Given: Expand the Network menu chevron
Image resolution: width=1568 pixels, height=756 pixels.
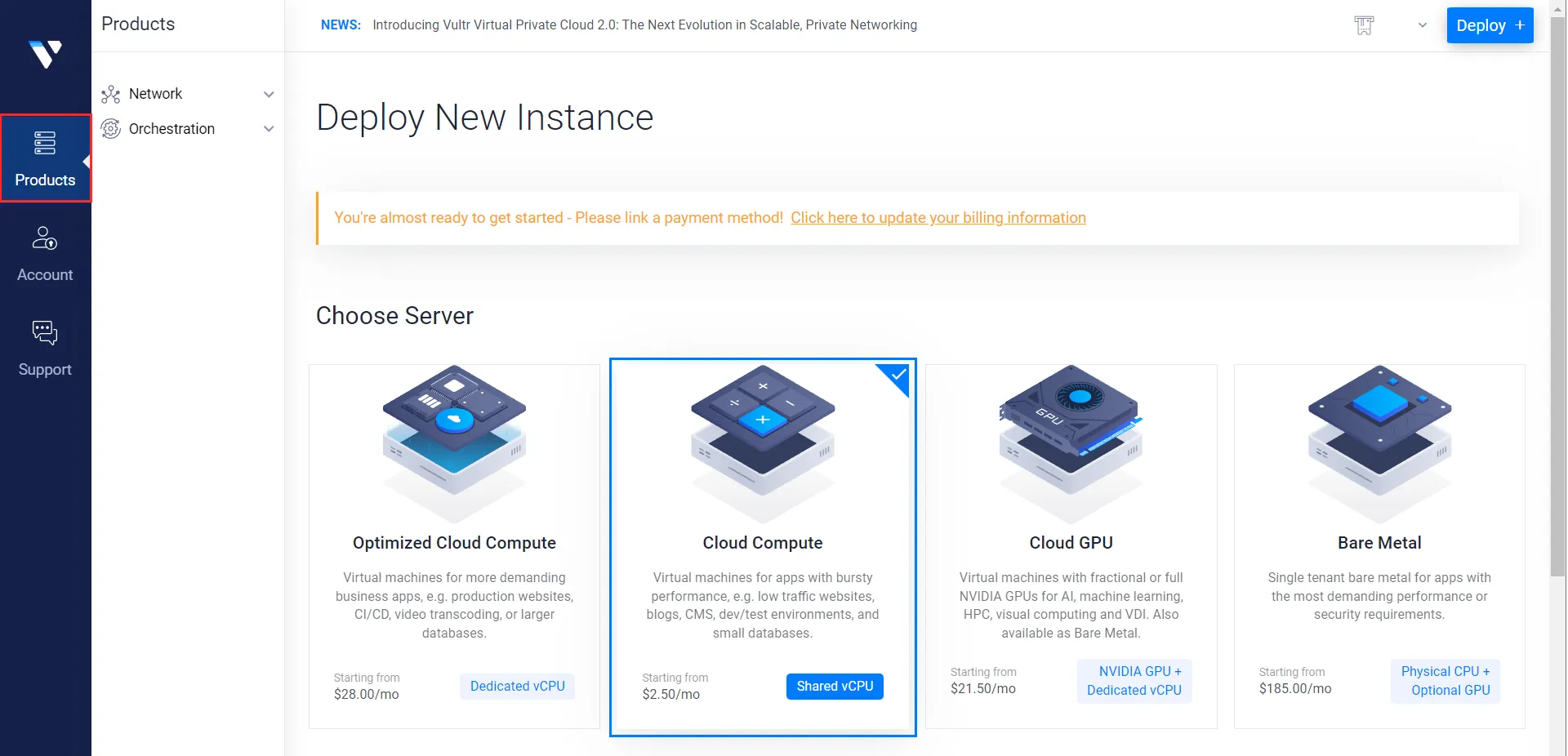Looking at the screenshot, I should (x=269, y=95).
